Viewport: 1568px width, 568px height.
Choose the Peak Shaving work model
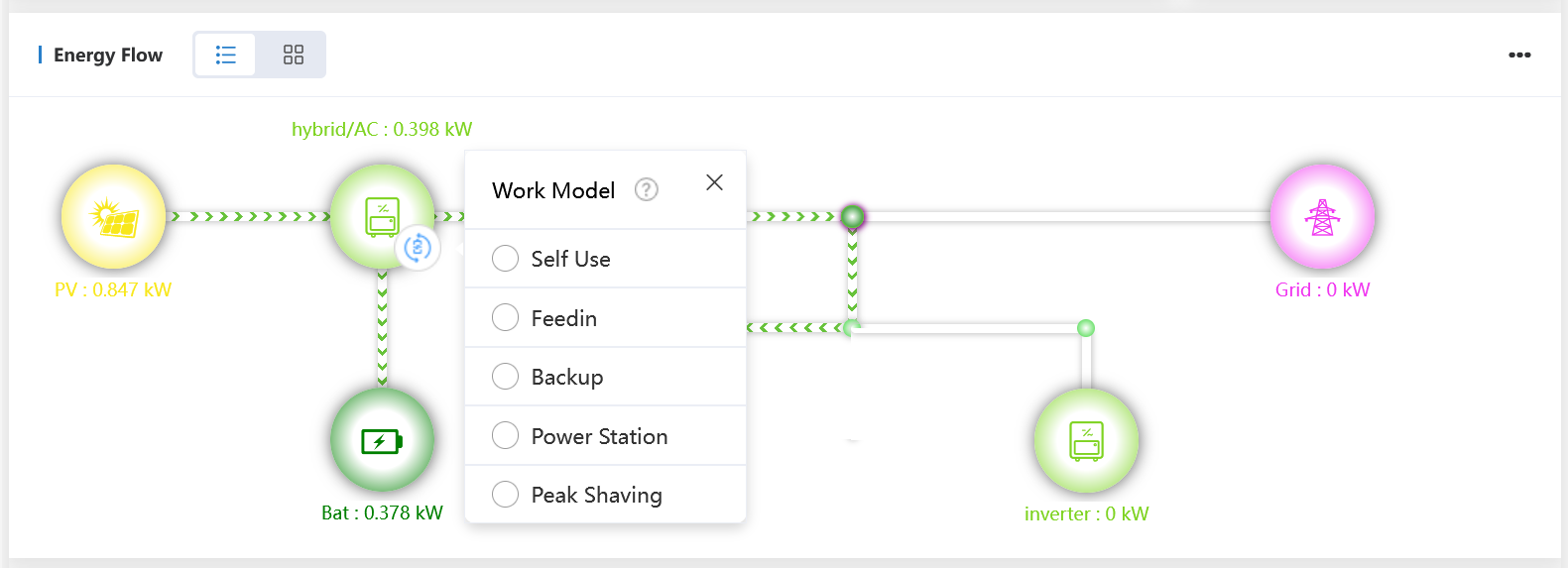[x=506, y=495]
